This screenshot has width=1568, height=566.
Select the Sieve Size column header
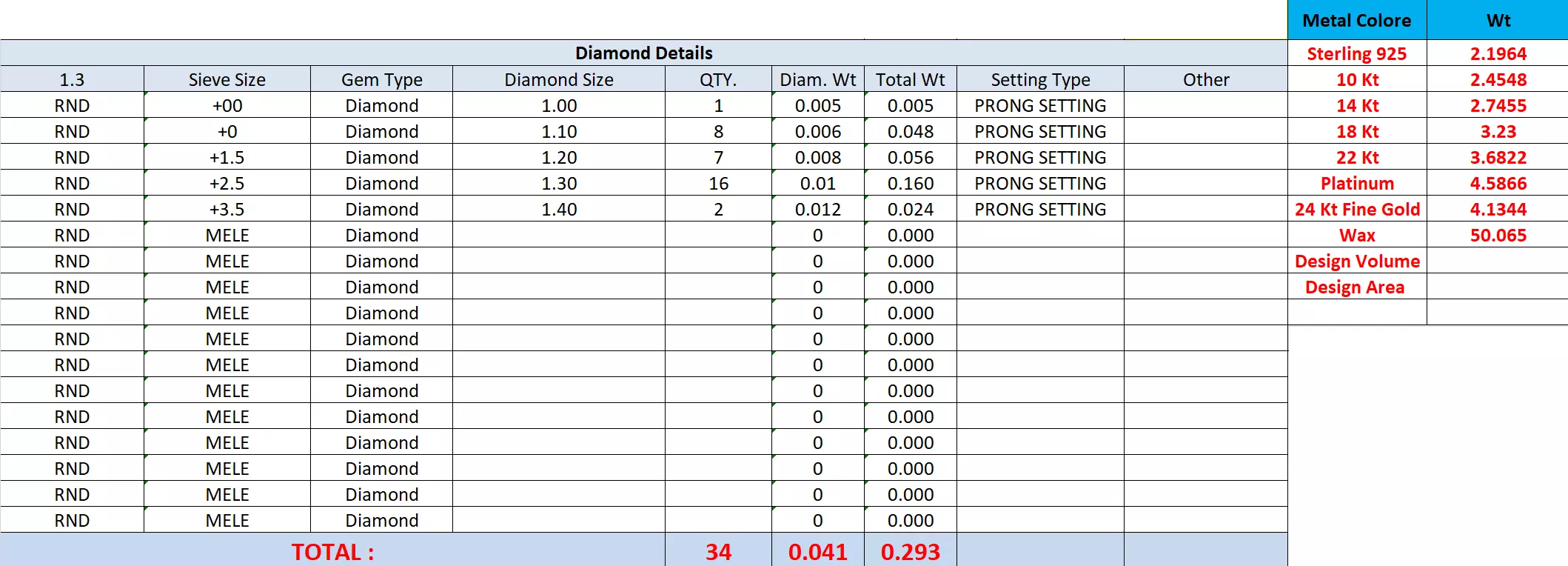227,79
